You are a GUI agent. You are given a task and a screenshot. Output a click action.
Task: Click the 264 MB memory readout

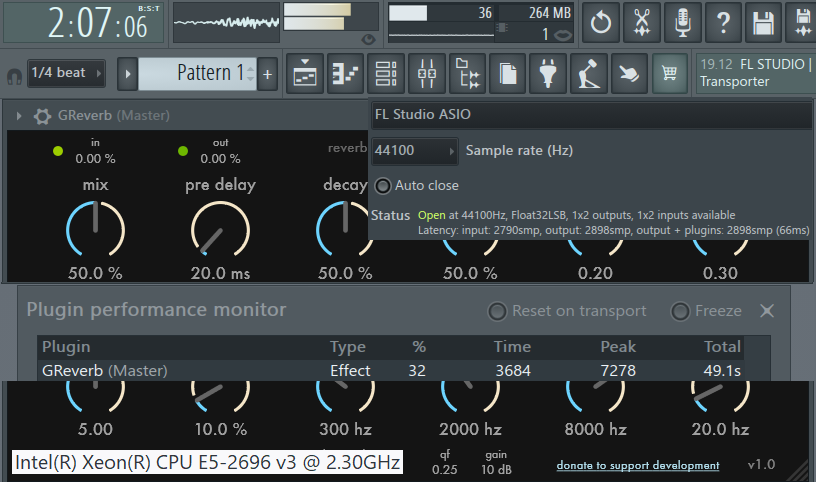point(550,12)
